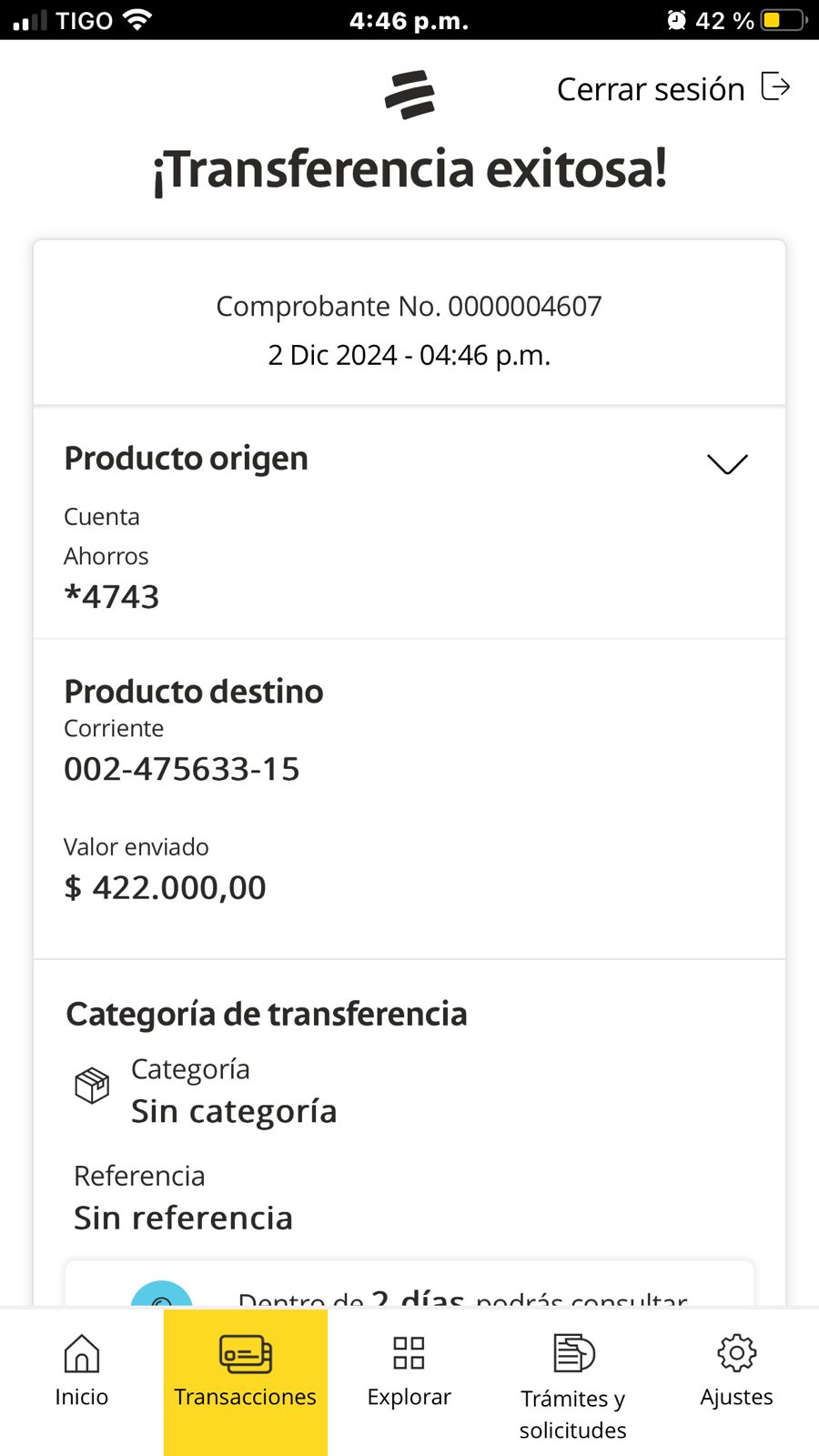Open Ajustes gear icon
The width and height of the screenshot is (819, 1456).
736,1353
